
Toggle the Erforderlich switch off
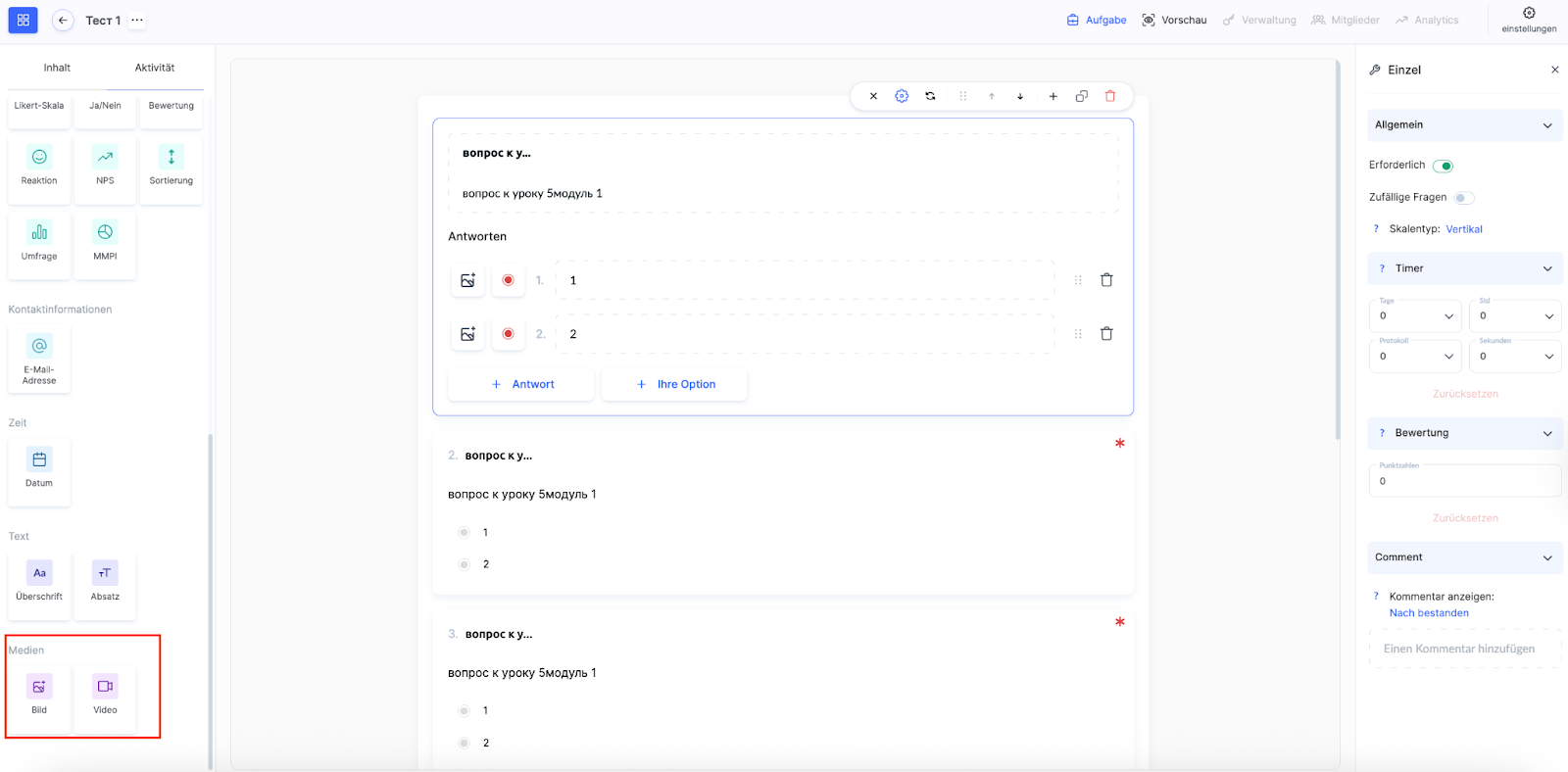(x=1443, y=166)
